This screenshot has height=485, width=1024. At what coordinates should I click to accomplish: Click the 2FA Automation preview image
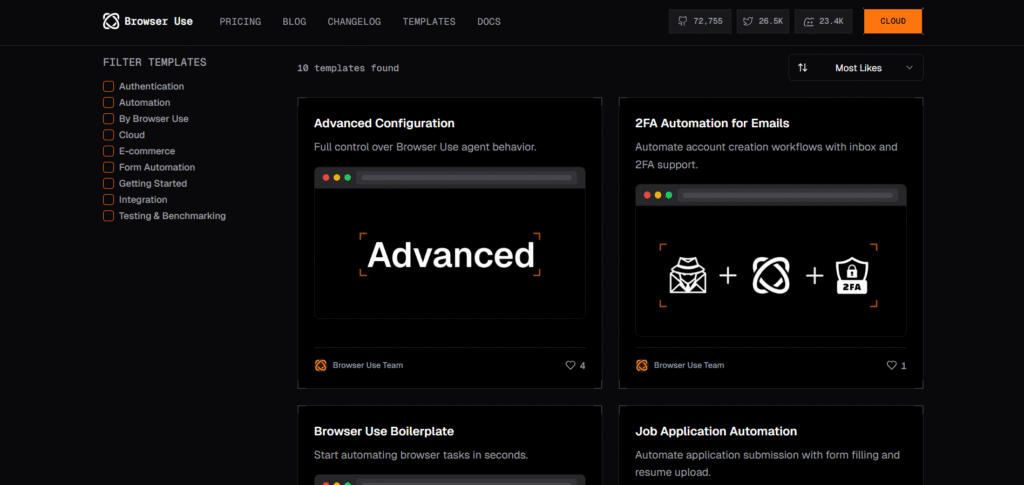tap(770, 260)
